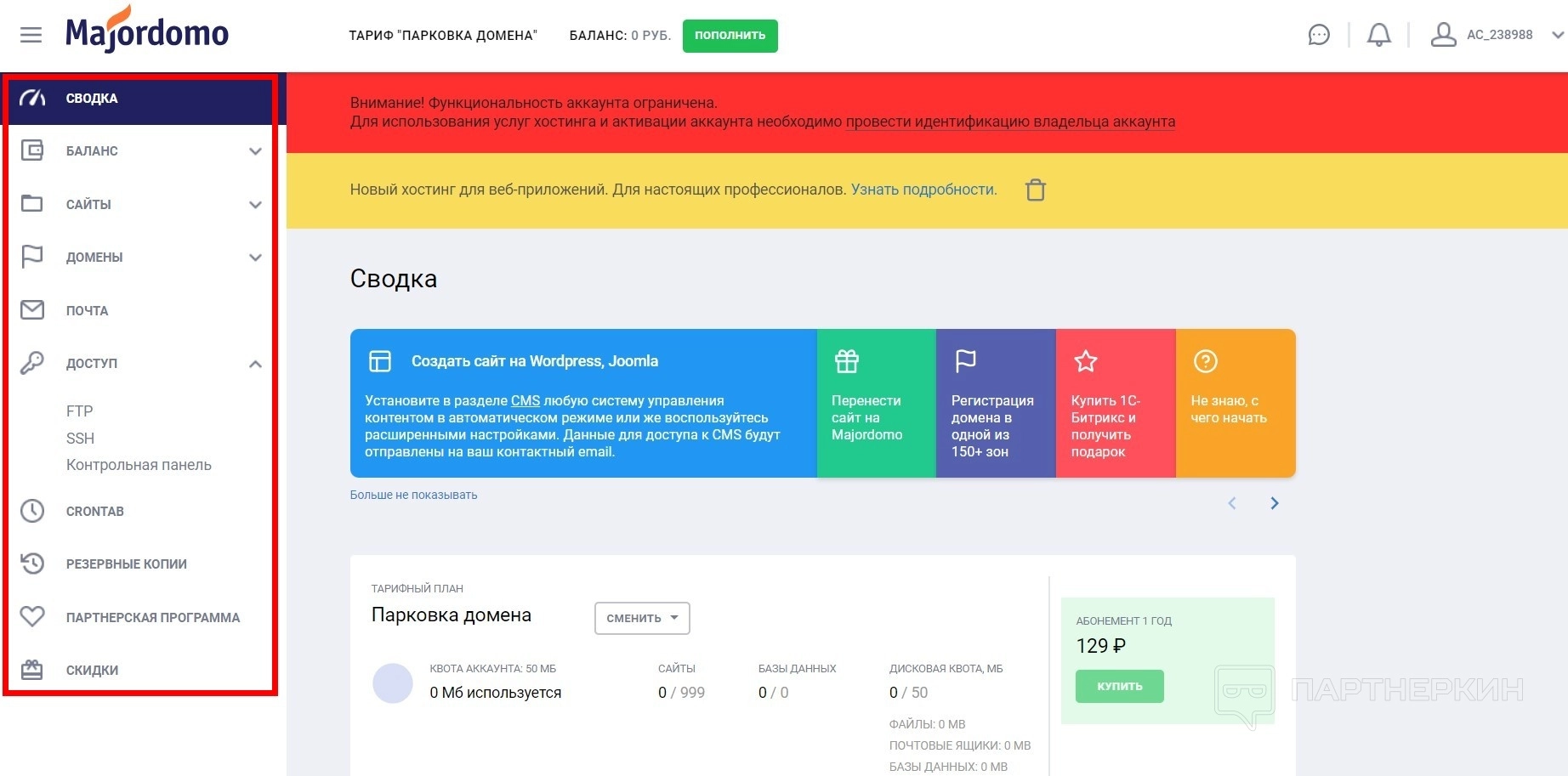Click the flag icon in the purple card
1568x776 pixels.
(x=966, y=361)
